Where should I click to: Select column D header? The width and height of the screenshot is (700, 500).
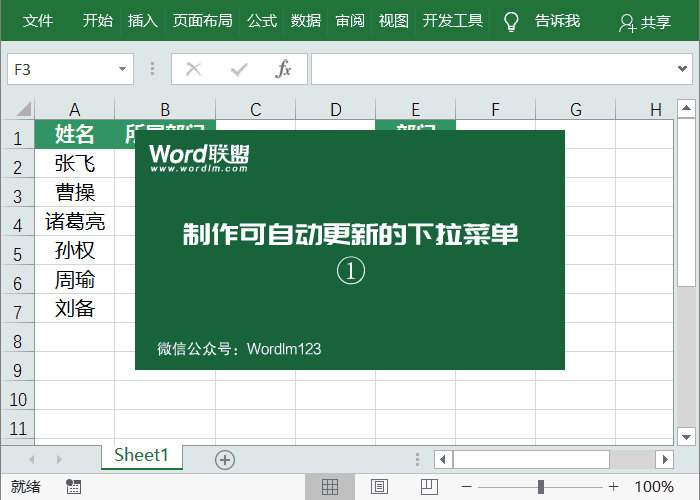[x=336, y=109]
